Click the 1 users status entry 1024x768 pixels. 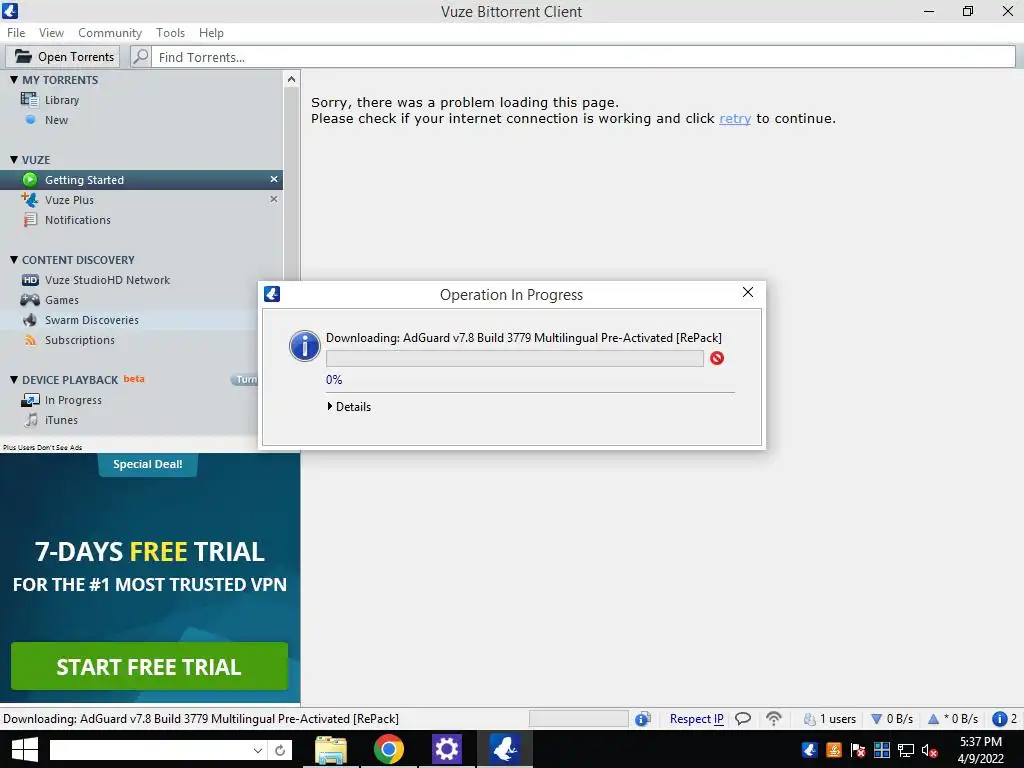829,719
